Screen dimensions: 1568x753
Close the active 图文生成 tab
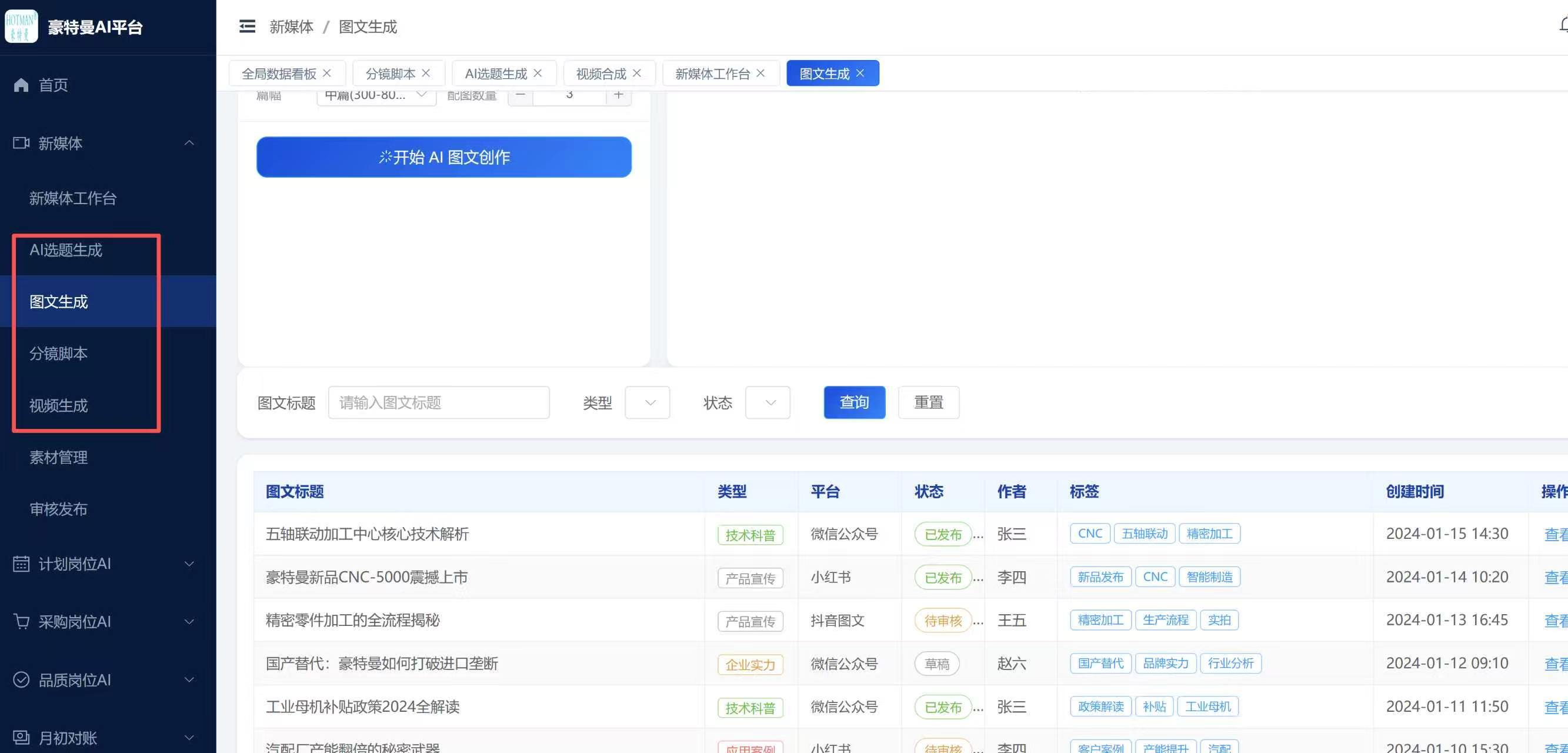coord(860,73)
